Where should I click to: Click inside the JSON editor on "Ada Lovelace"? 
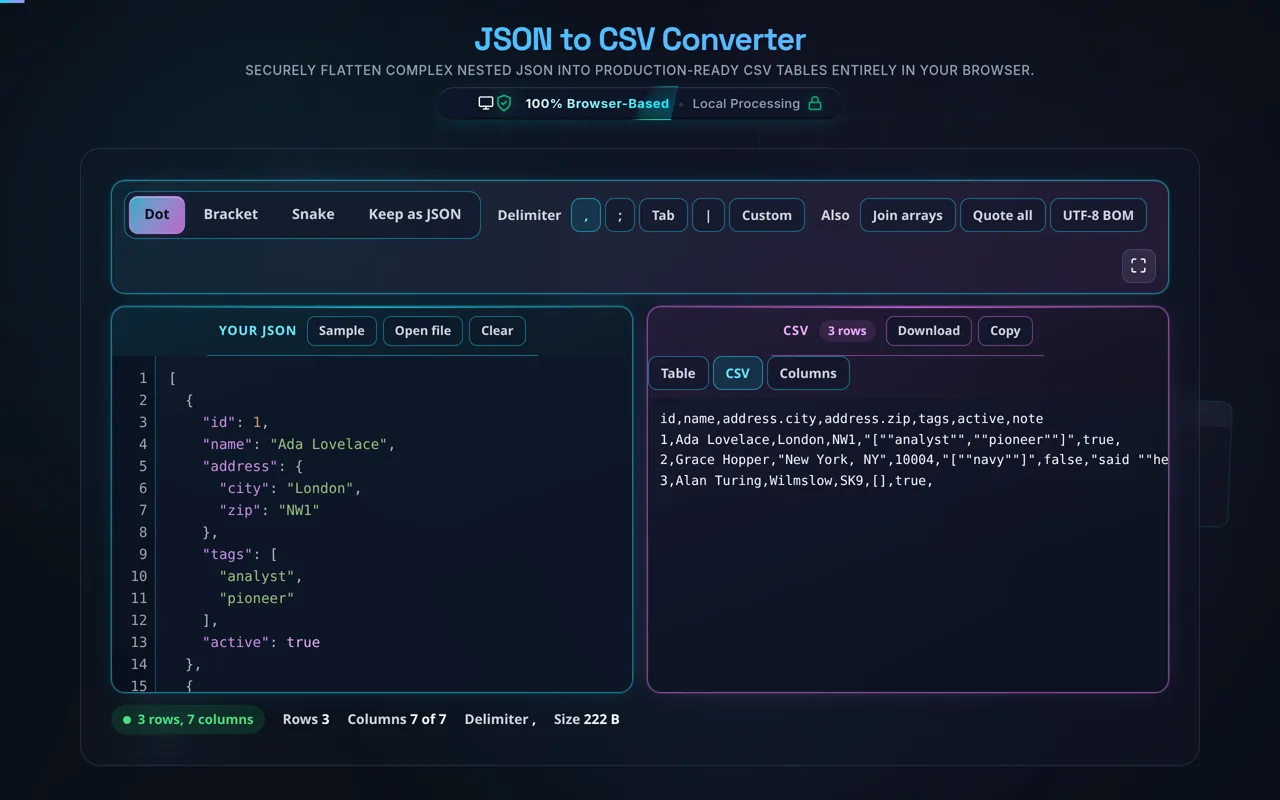pos(329,444)
